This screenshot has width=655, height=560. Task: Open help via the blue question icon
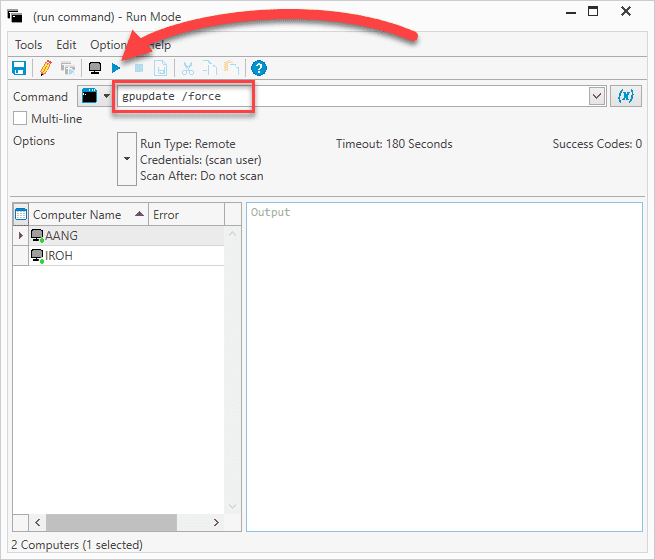pyautogui.click(x=259, y=68)
